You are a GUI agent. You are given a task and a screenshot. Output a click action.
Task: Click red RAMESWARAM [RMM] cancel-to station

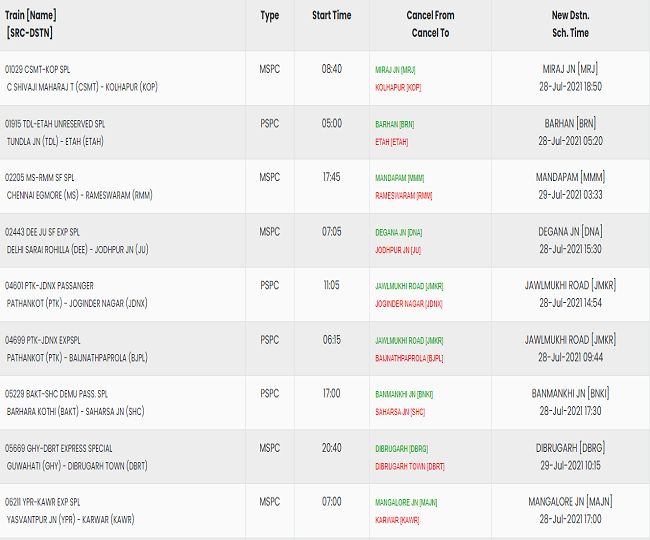coord(403,195)
